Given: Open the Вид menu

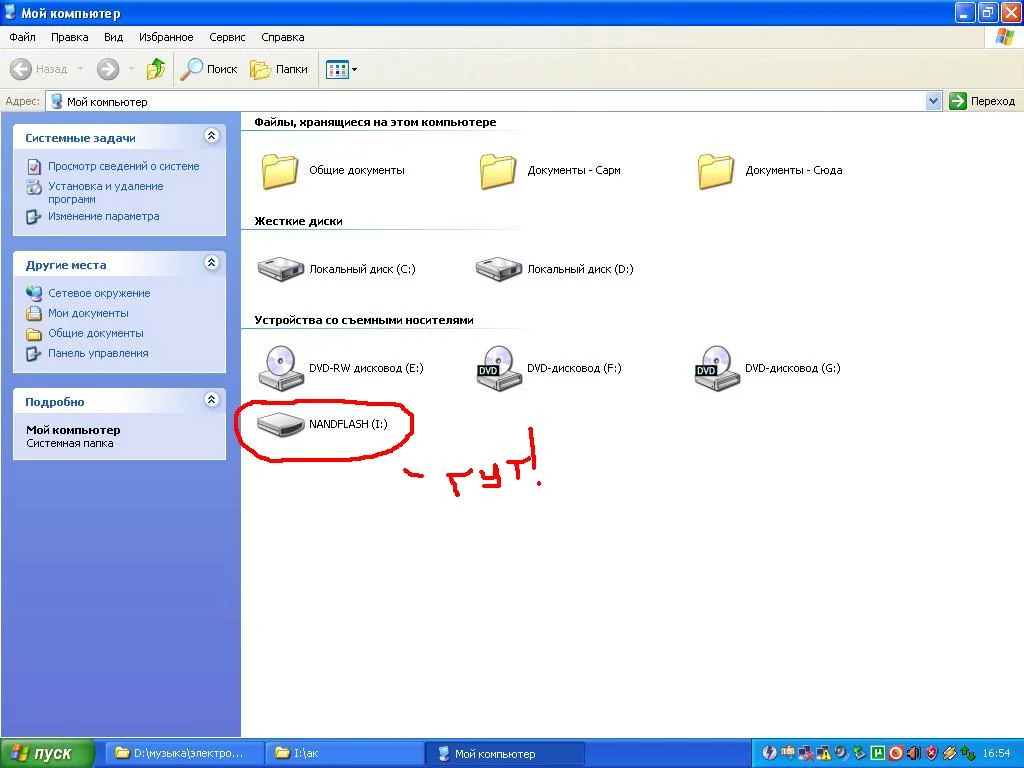Looking at the screenshot, I should point(113,37).
